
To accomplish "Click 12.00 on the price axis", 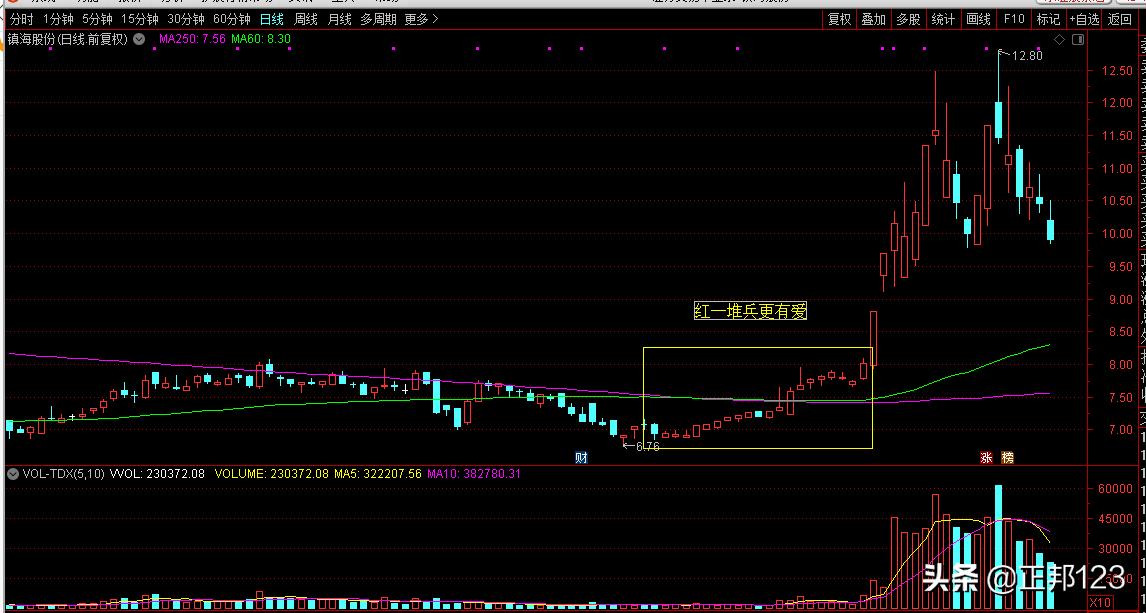I will pyautogui.click(x=1117, y=103).
